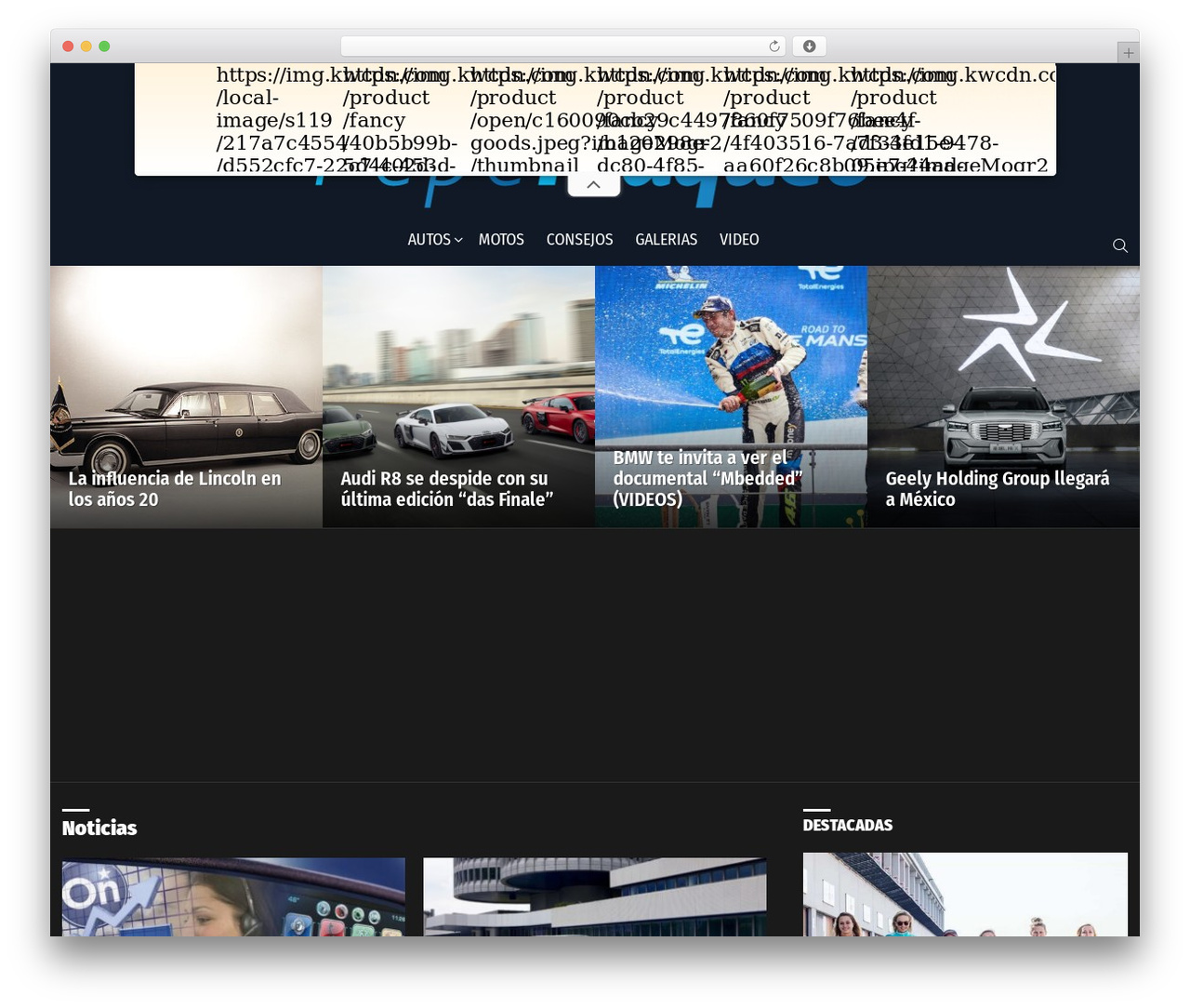Open BMW Mbedded documental article

tap(707, 479)
